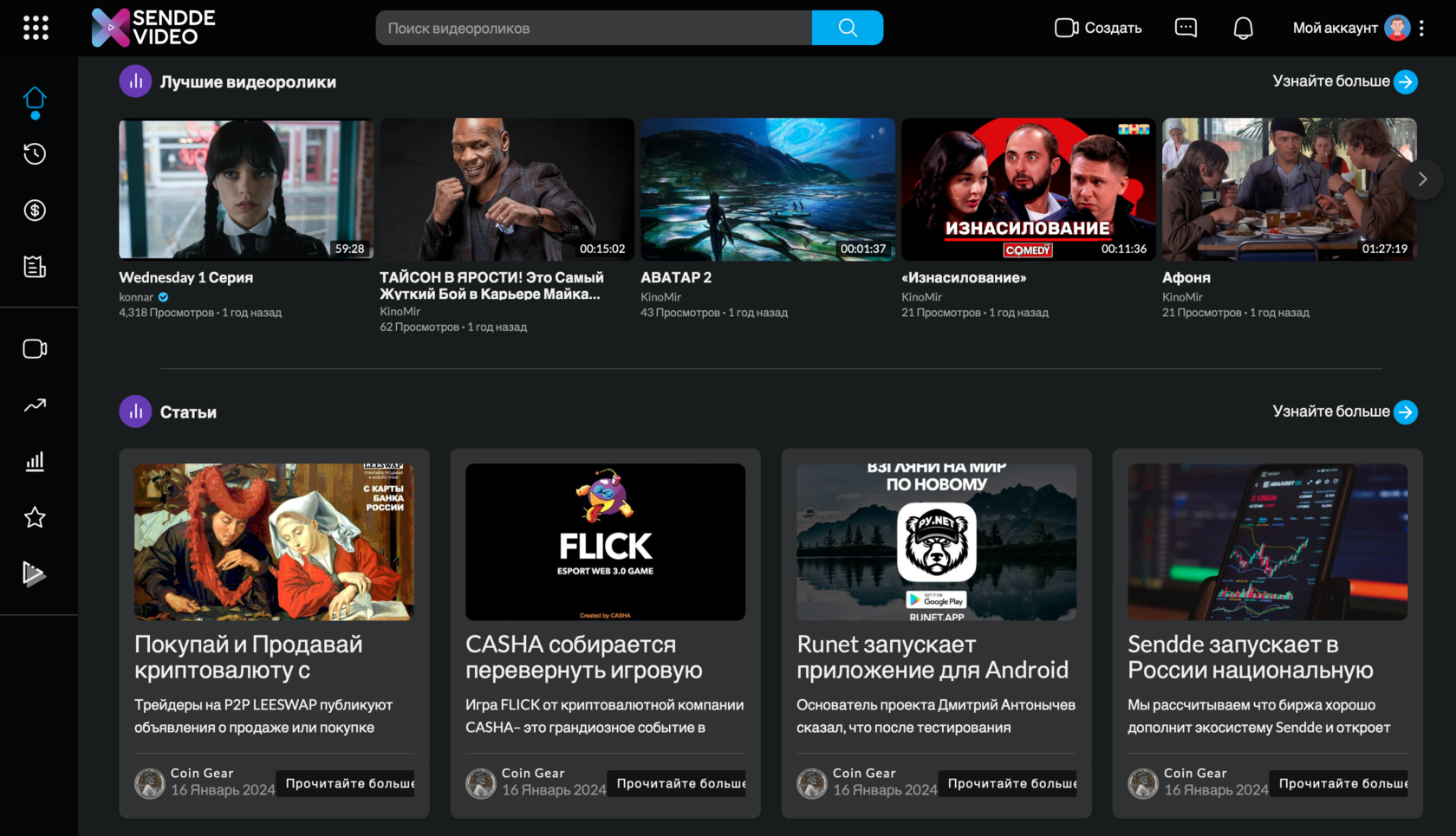Viewport: 1456px width, 836px height.
Task: Open article Runet запускает приложение для Android
Action: (x=933, y=657)
